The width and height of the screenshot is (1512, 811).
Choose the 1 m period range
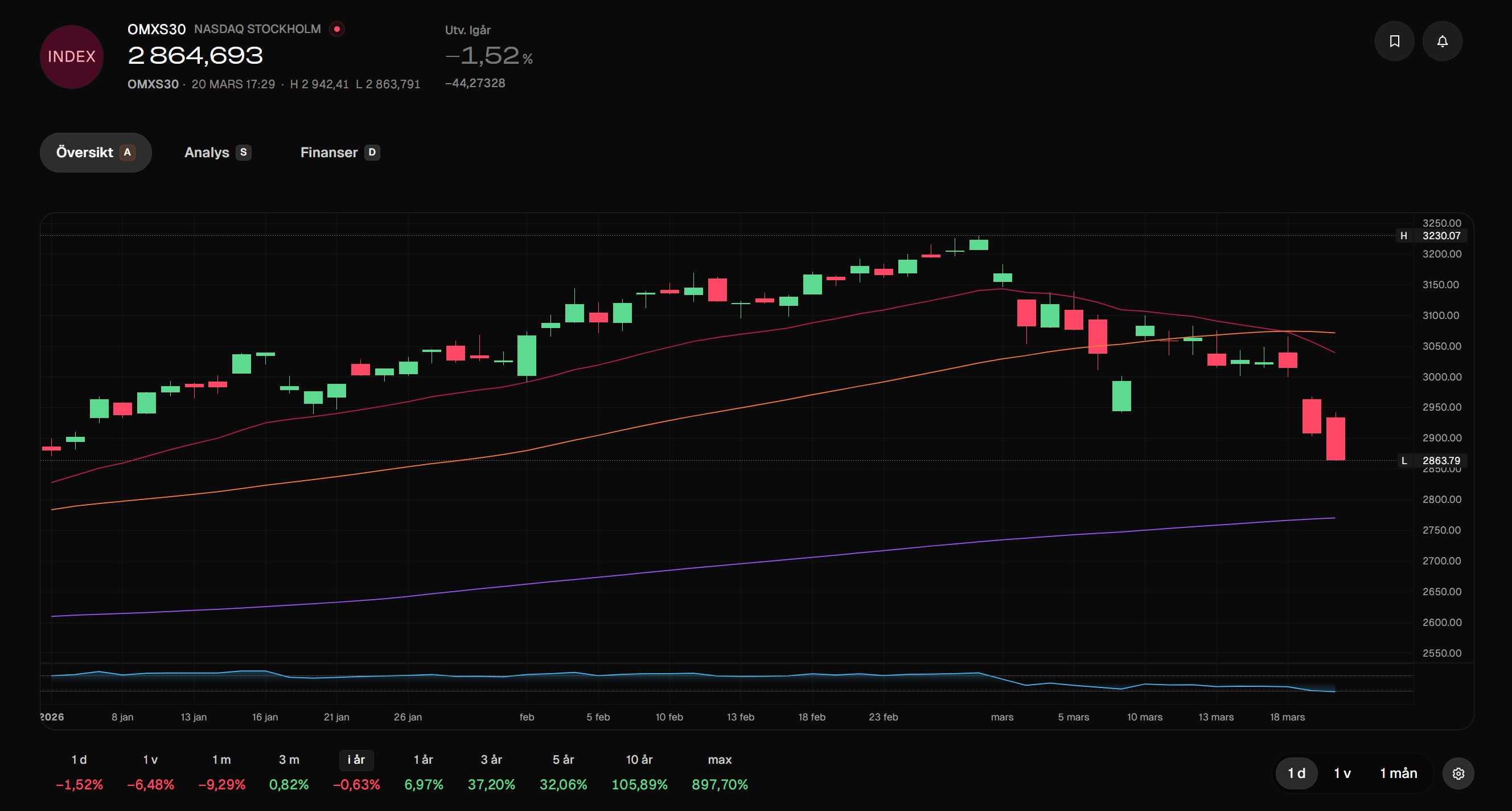[x=221, y=760]
